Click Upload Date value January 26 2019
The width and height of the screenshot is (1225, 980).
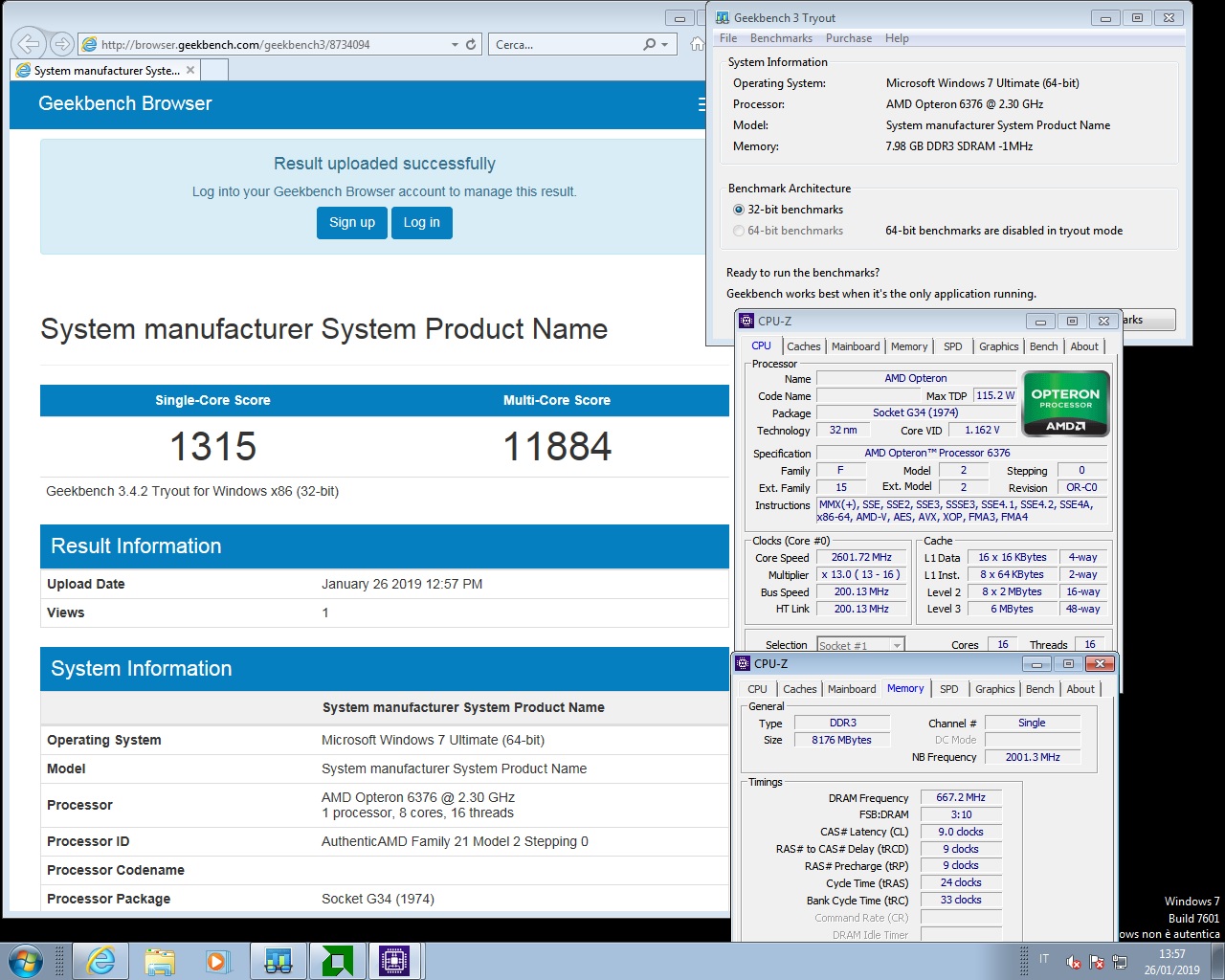coord(402,584)
